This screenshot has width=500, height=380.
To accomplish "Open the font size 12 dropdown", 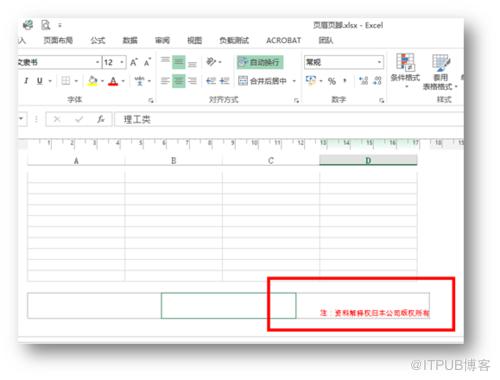I will coord(122,62).
